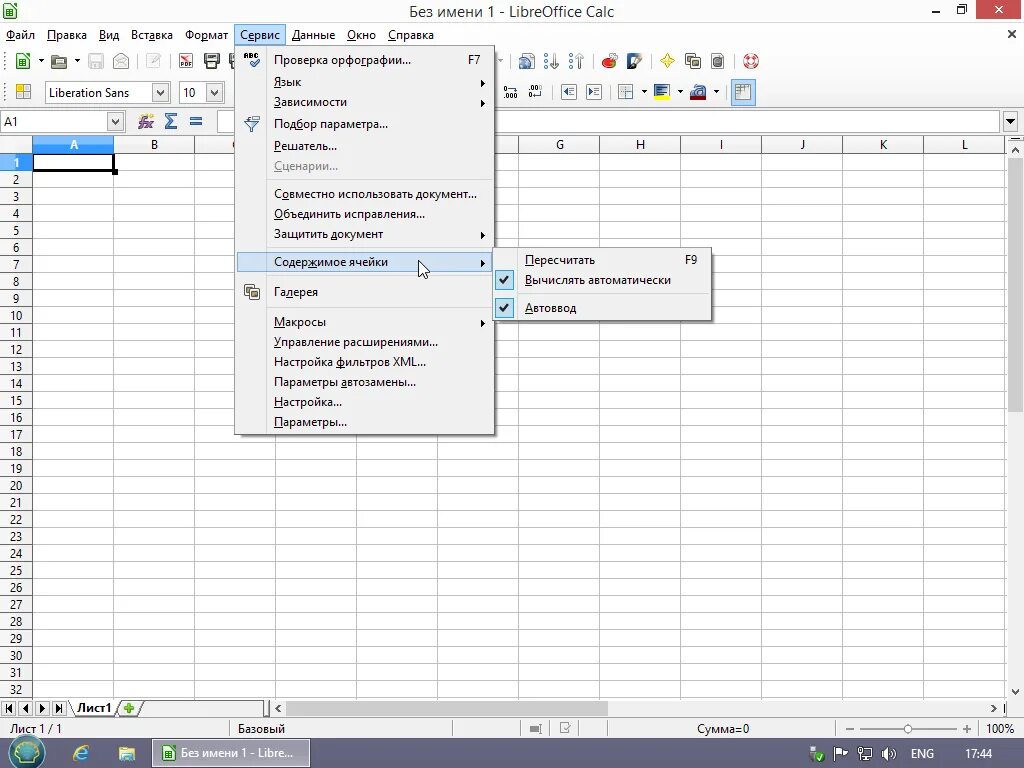
Task: Select the Лист1 sheet tab
Action: click(x=94, y=708)
